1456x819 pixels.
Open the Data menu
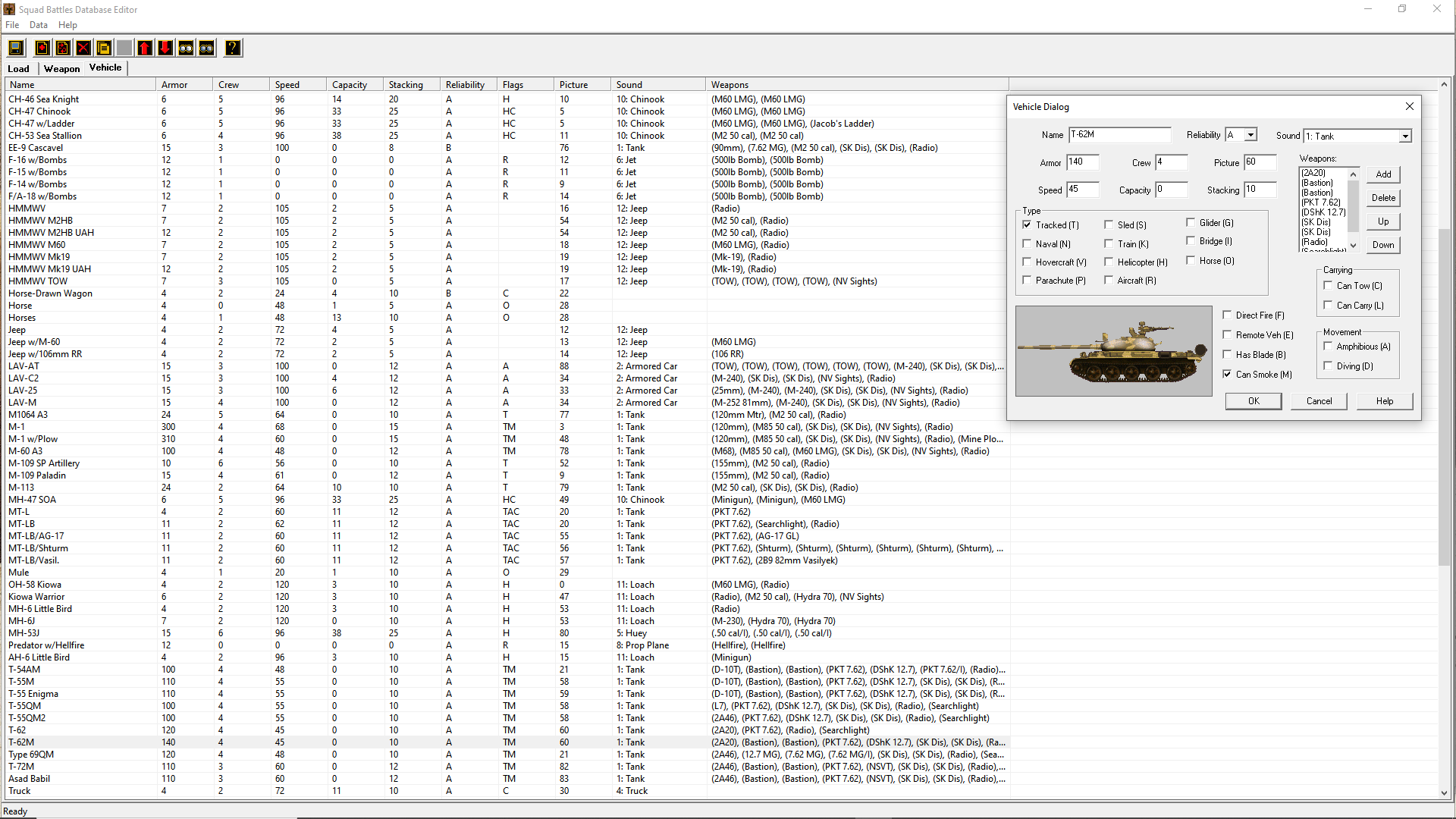[x=38, y=25]
